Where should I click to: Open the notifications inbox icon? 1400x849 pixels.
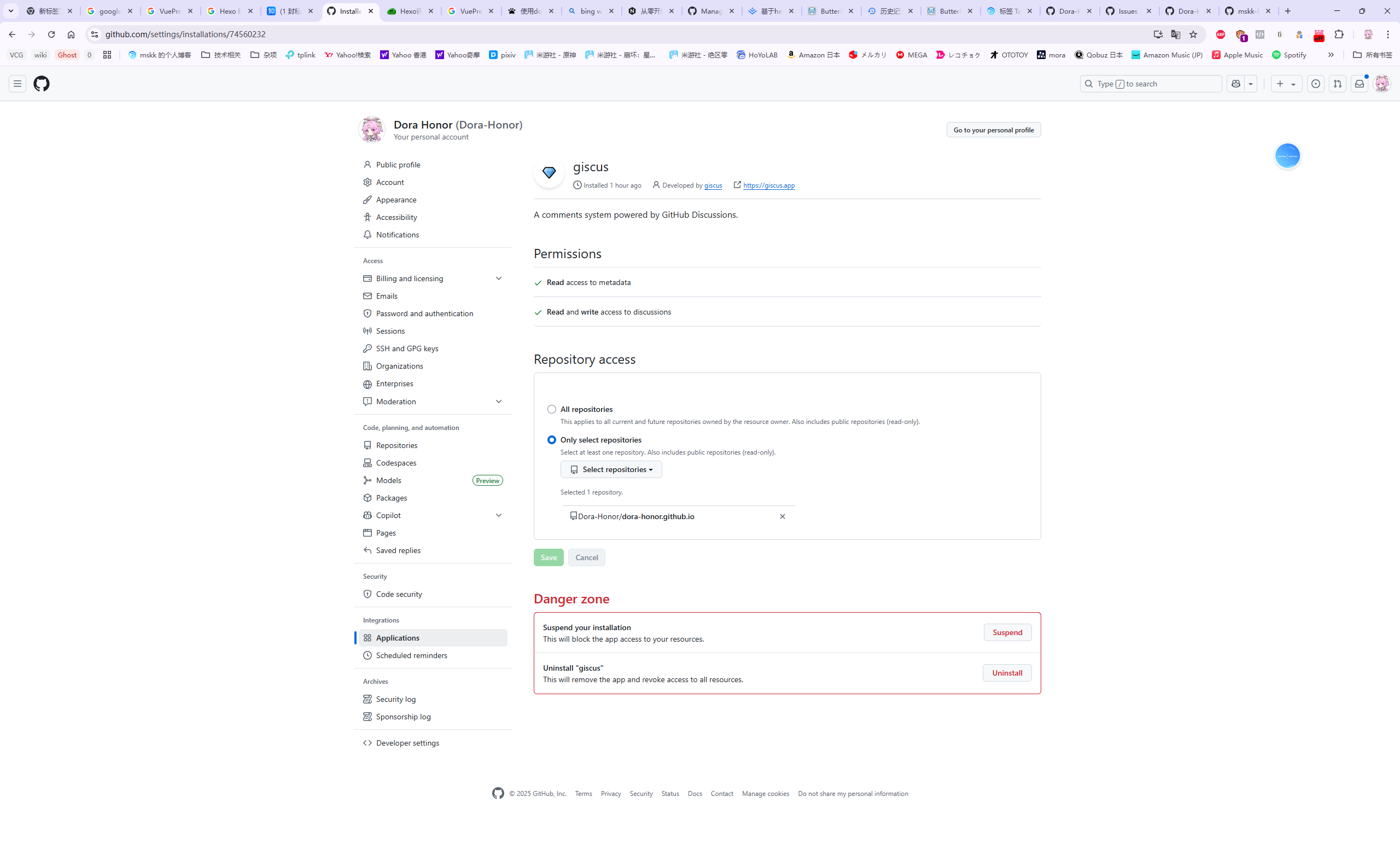coord(1359,84)
